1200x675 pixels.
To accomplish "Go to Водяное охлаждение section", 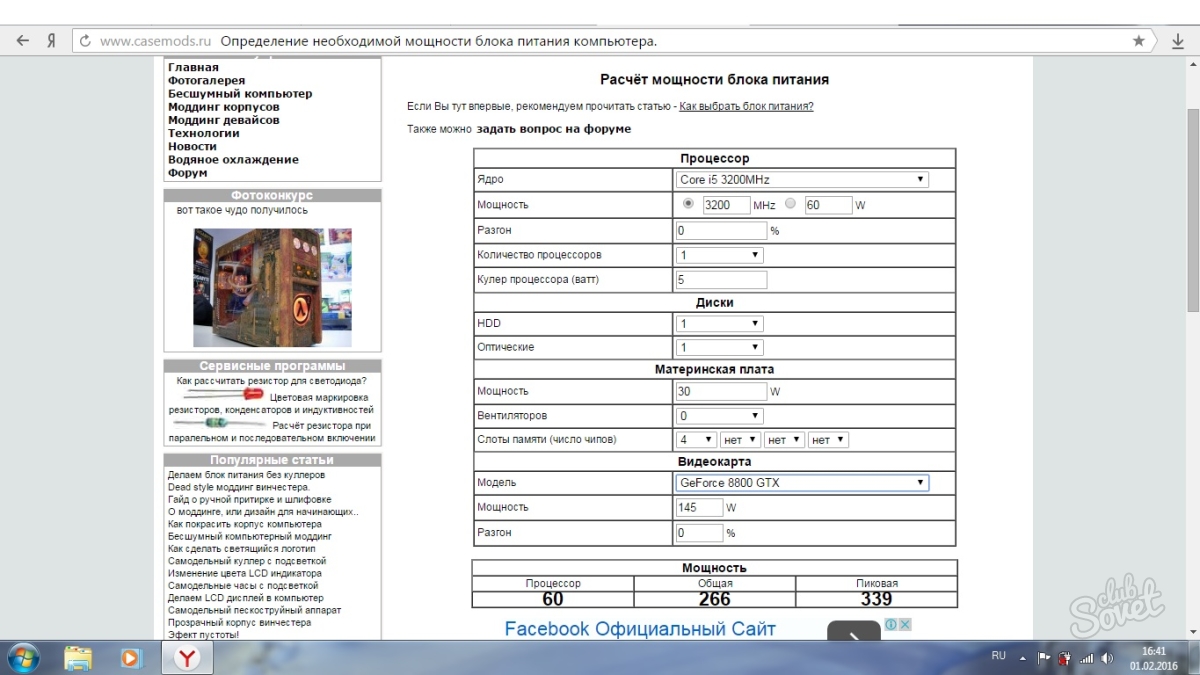I will 233,160.
